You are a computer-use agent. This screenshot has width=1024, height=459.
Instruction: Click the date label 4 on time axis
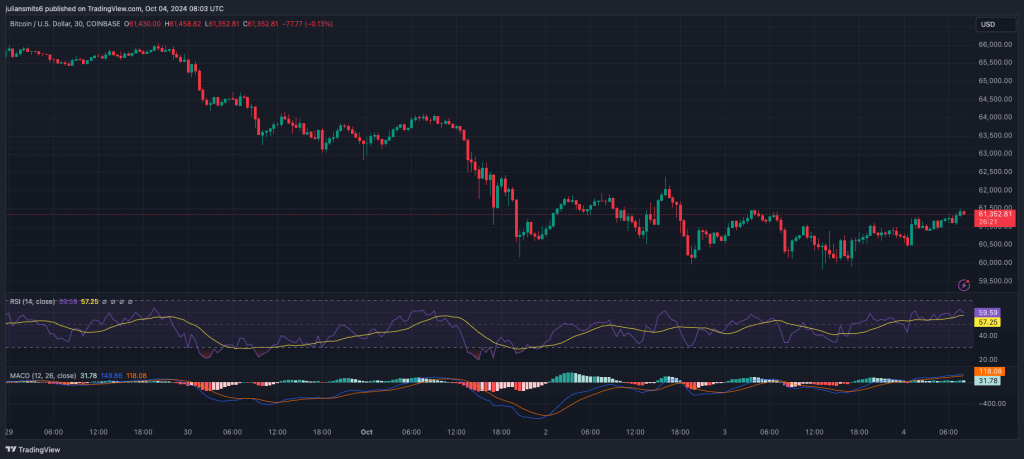coord(903,432)
